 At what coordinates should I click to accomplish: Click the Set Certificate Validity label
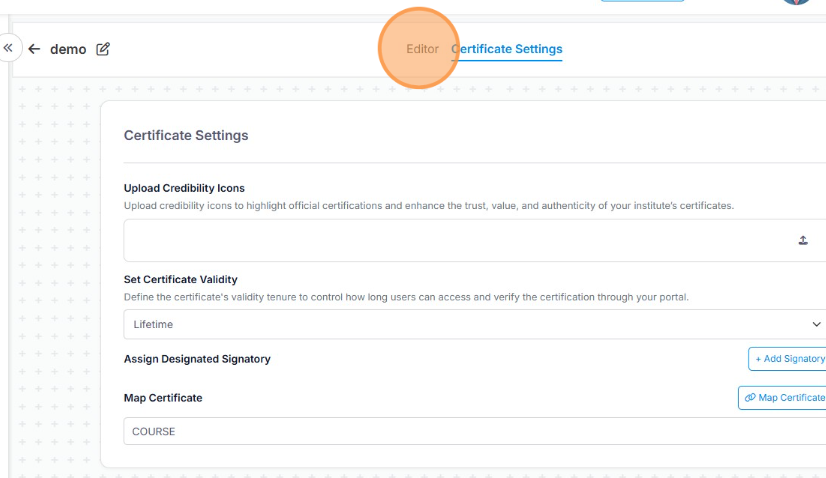click(180, 280)
